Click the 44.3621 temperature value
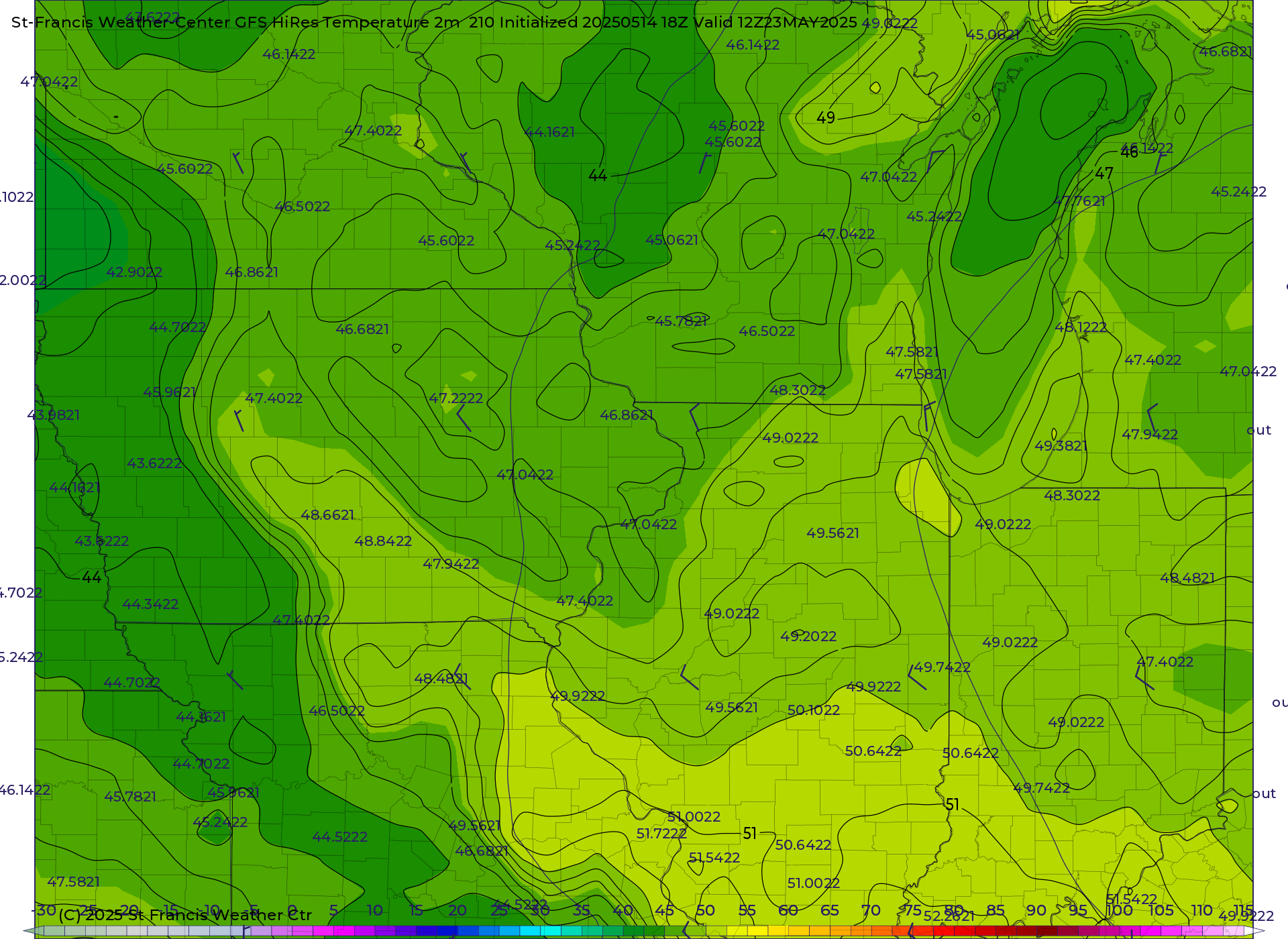 tap(201, 717)
